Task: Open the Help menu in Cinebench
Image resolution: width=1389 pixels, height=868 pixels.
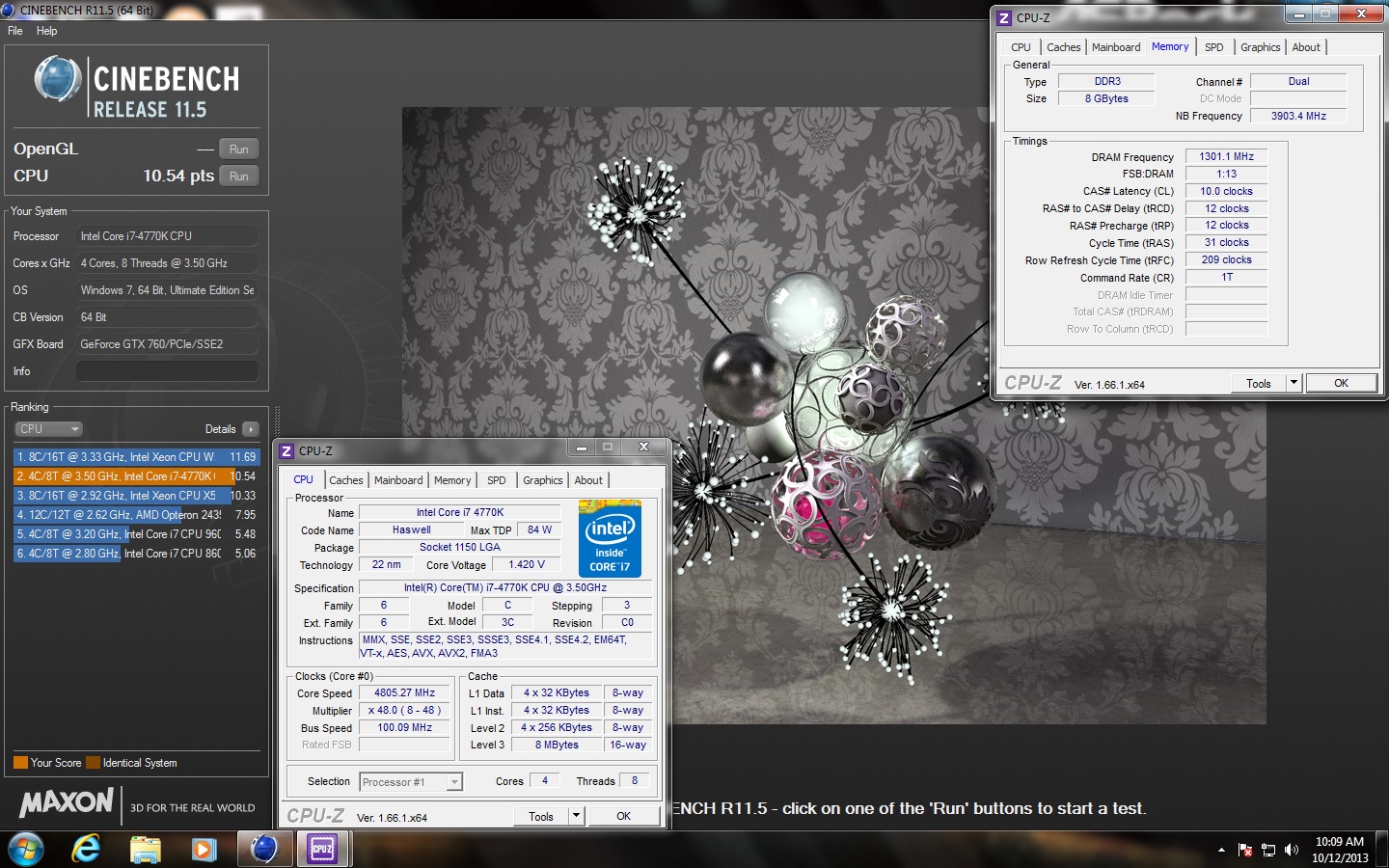Action: coord(46,31)
